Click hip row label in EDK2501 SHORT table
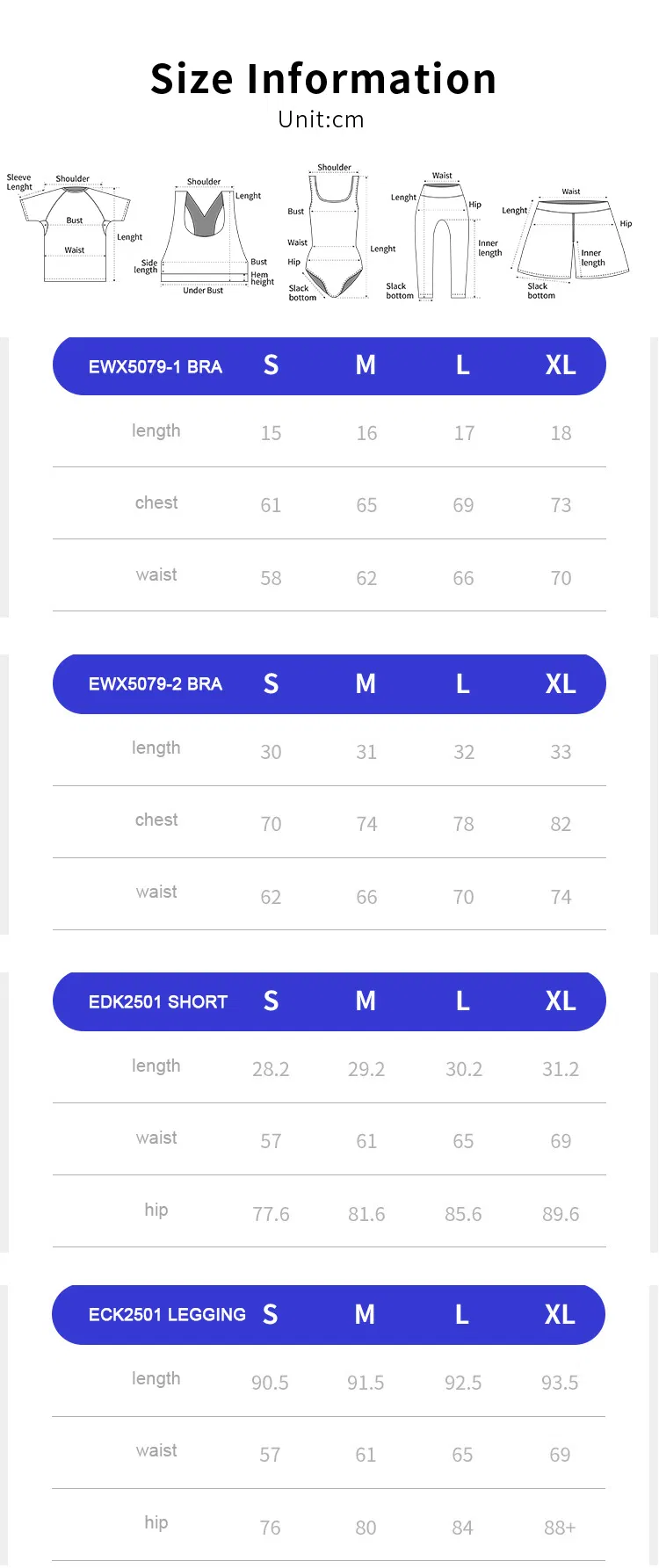 [156, 1210]
